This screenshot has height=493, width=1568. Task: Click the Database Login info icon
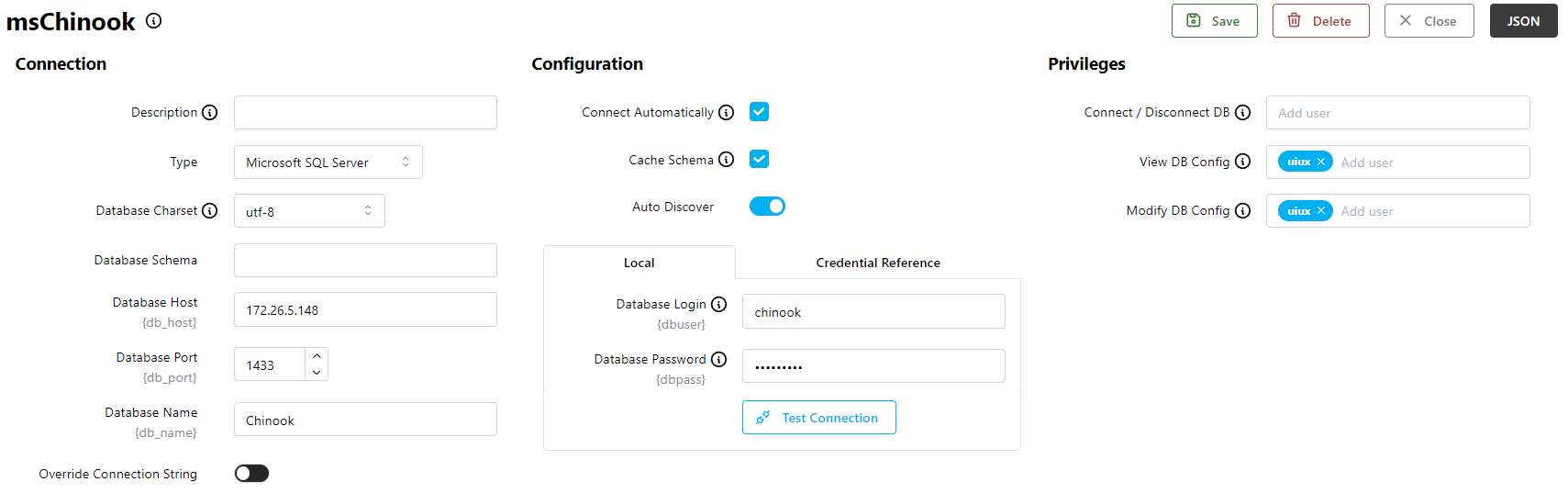pyautogui.click(x=719, y=304)
